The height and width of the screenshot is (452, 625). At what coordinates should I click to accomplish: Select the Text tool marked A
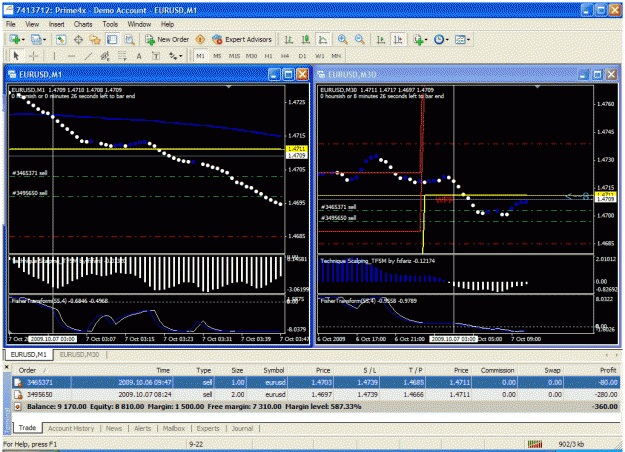139,56
